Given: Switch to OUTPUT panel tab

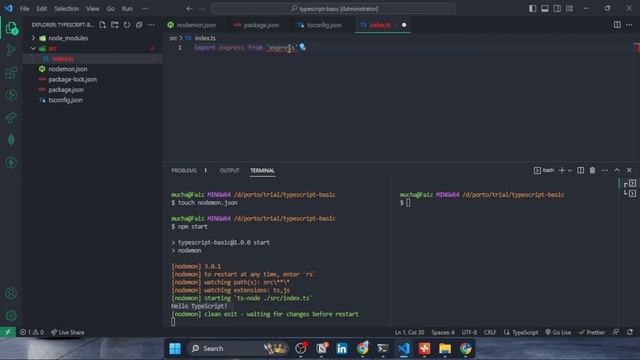Looking at the screenshot, I should 229,171.
